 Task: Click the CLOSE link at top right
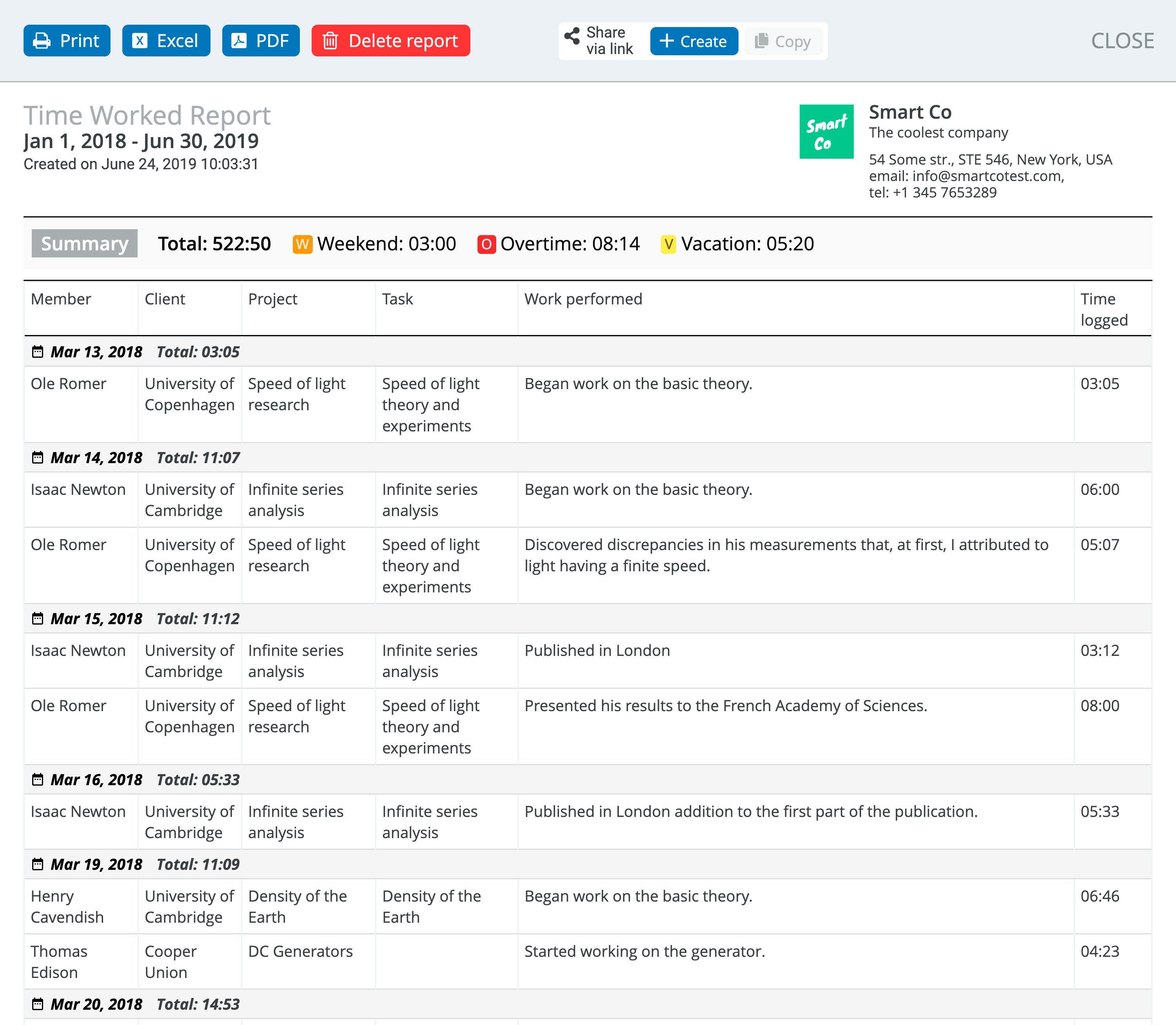coord(1122,40)
